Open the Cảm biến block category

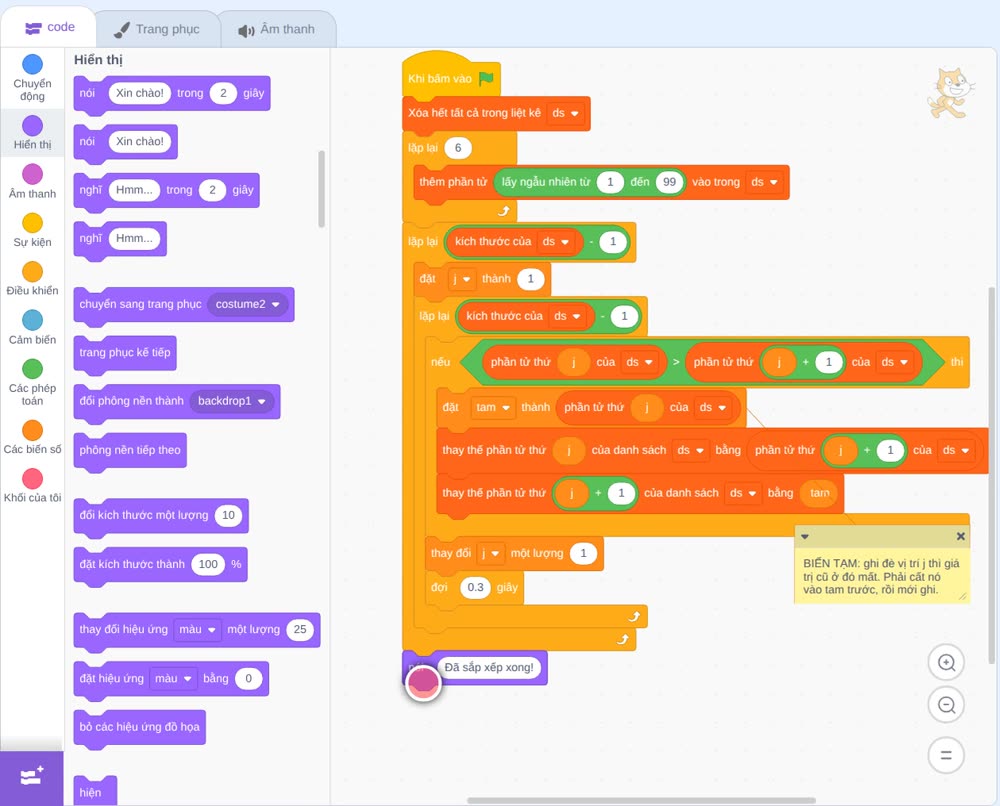tap(33, 327)
